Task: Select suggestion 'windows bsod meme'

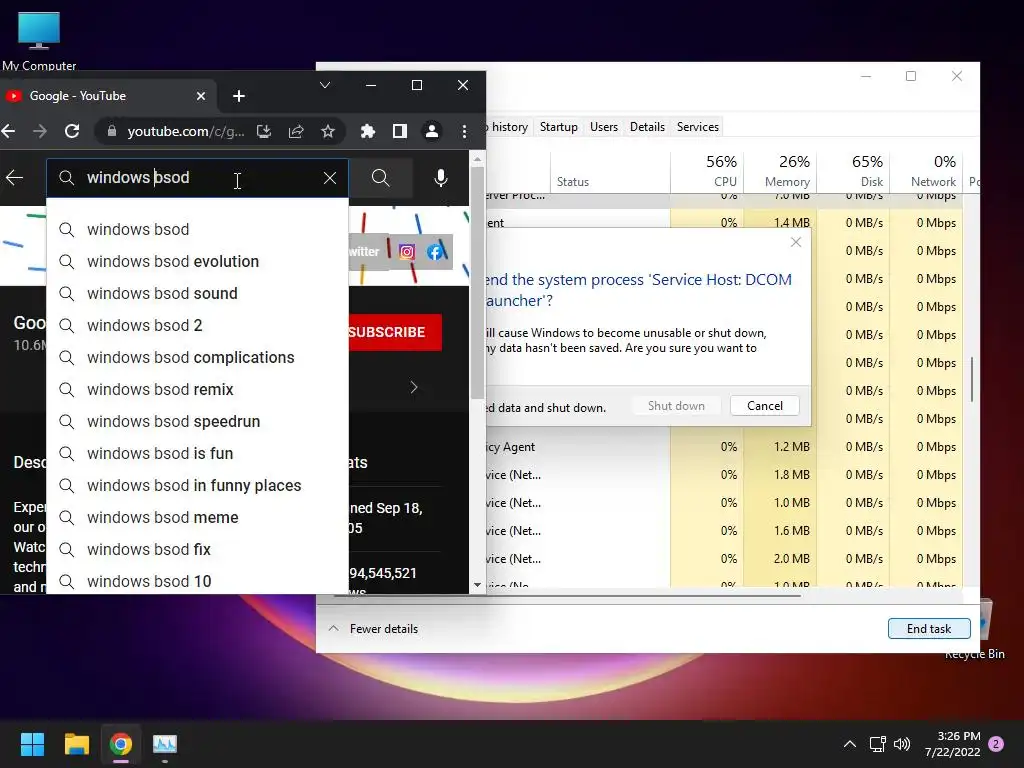Action: coord(197,517)
